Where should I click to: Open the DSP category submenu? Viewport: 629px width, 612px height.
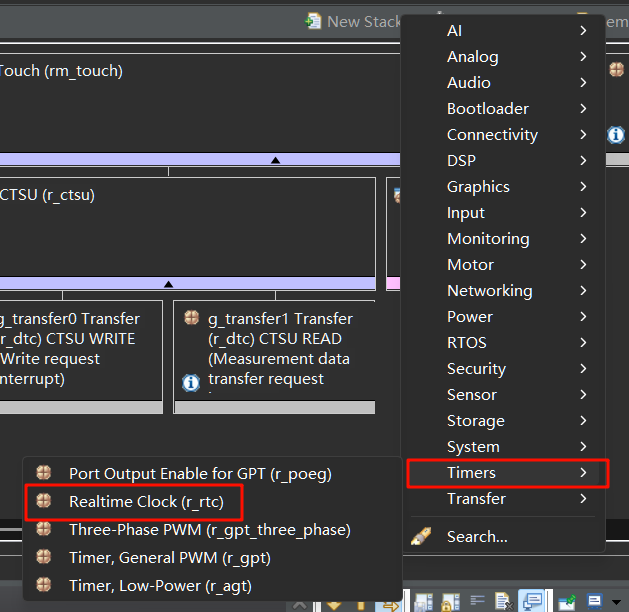[503, 160]
